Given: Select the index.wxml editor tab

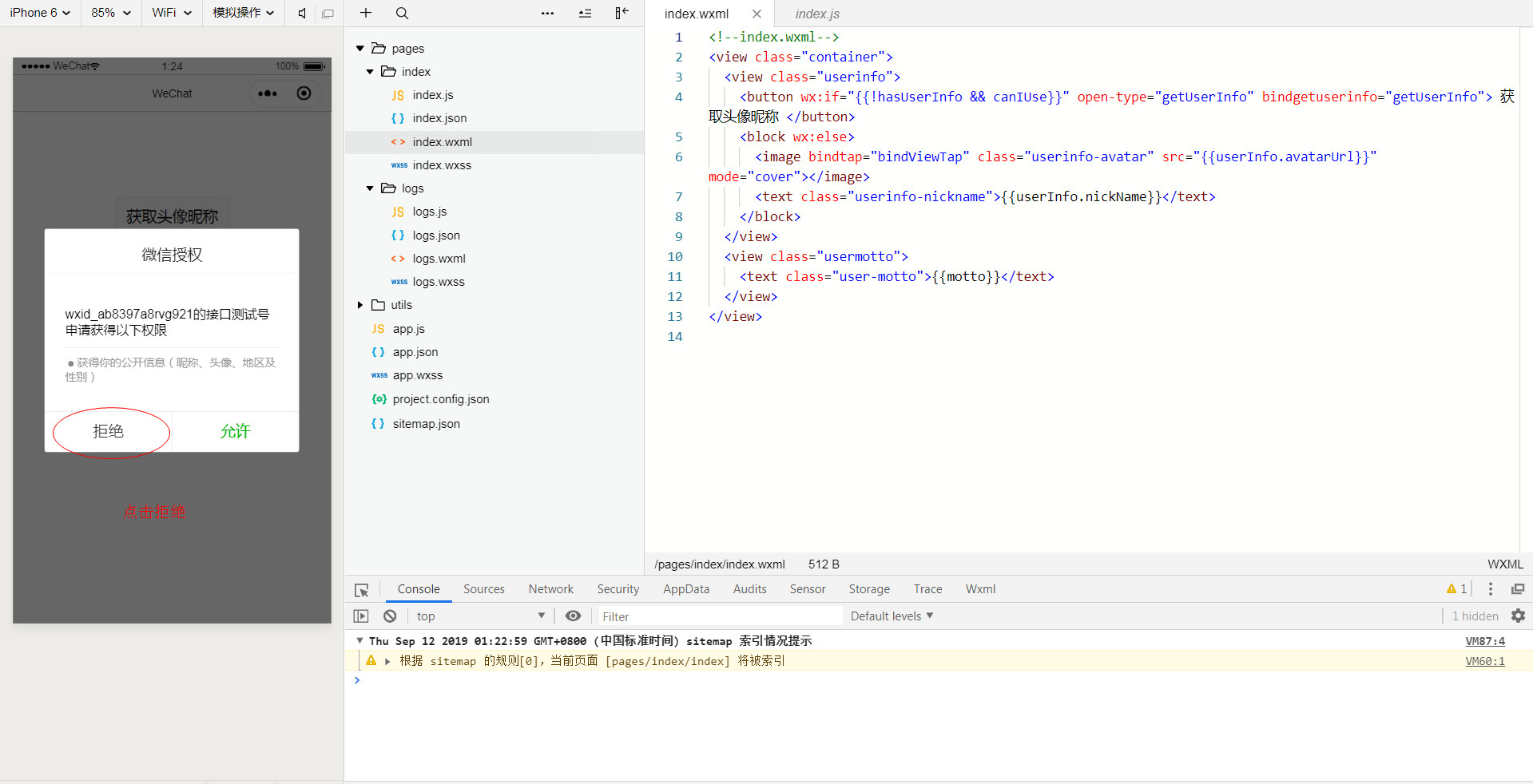Looking at the screenshot, I should point(697,14).
